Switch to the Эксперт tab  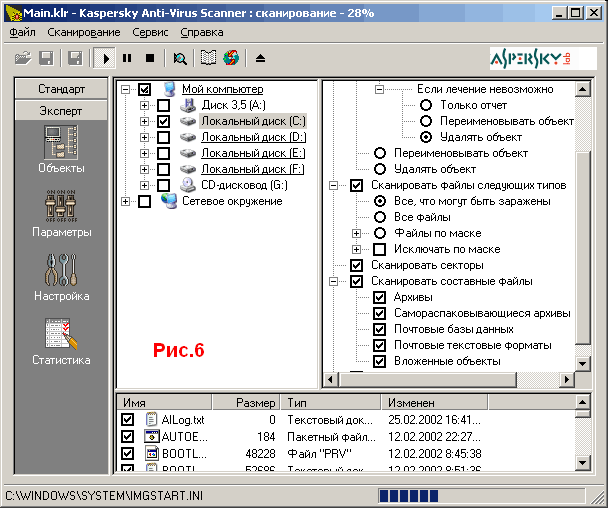click(61, 111)
